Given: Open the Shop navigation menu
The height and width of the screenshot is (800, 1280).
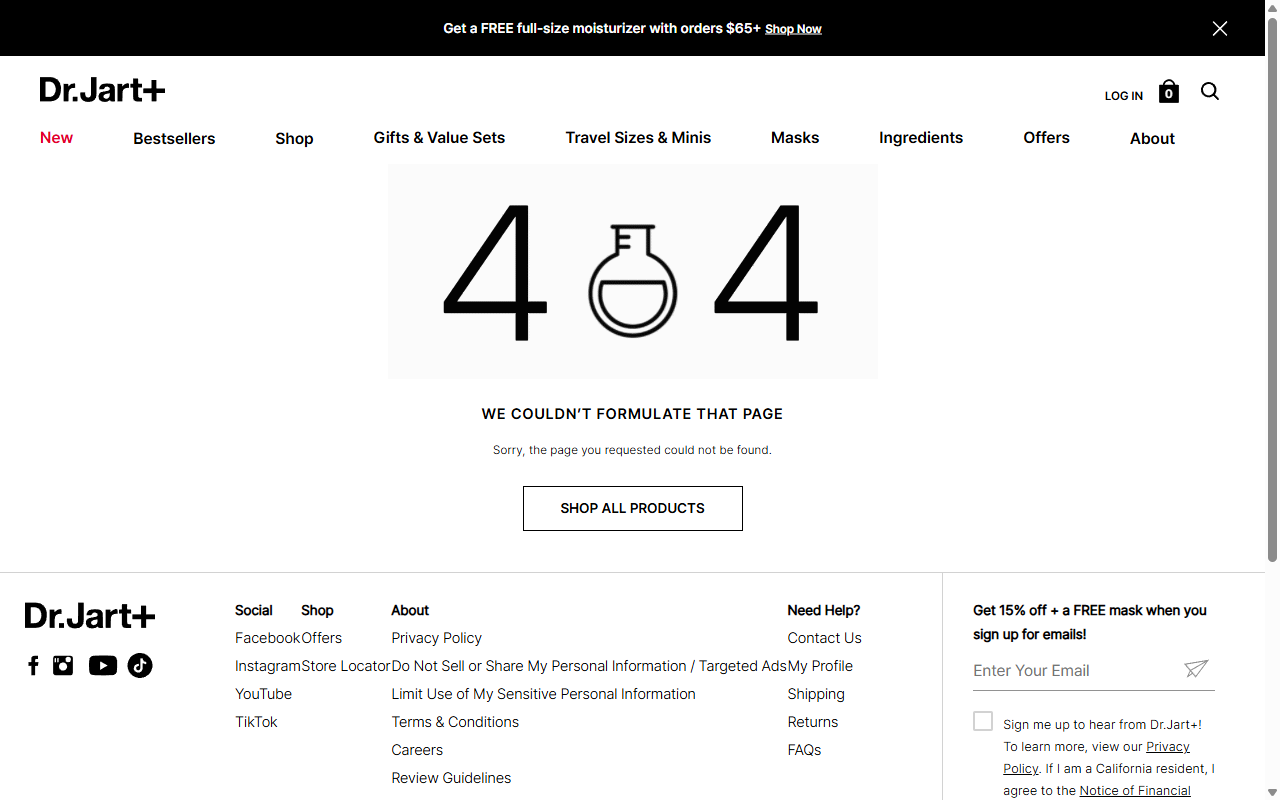Looking at the screenshot, I should pos(294,139).
